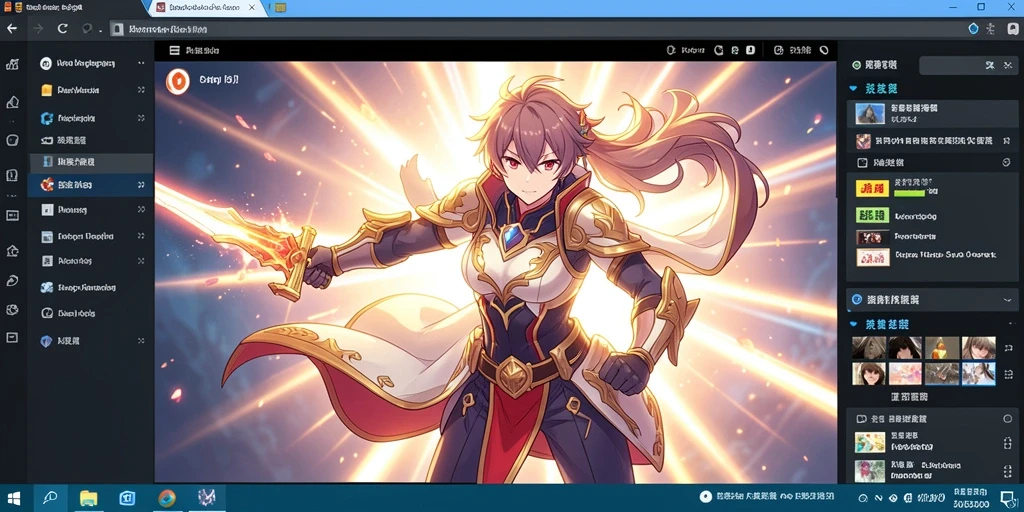Viewport: 1024px width, 512px height.
Task: Open the box icon at narrow sidebar bottom
Action: click(x=12, y=338)
